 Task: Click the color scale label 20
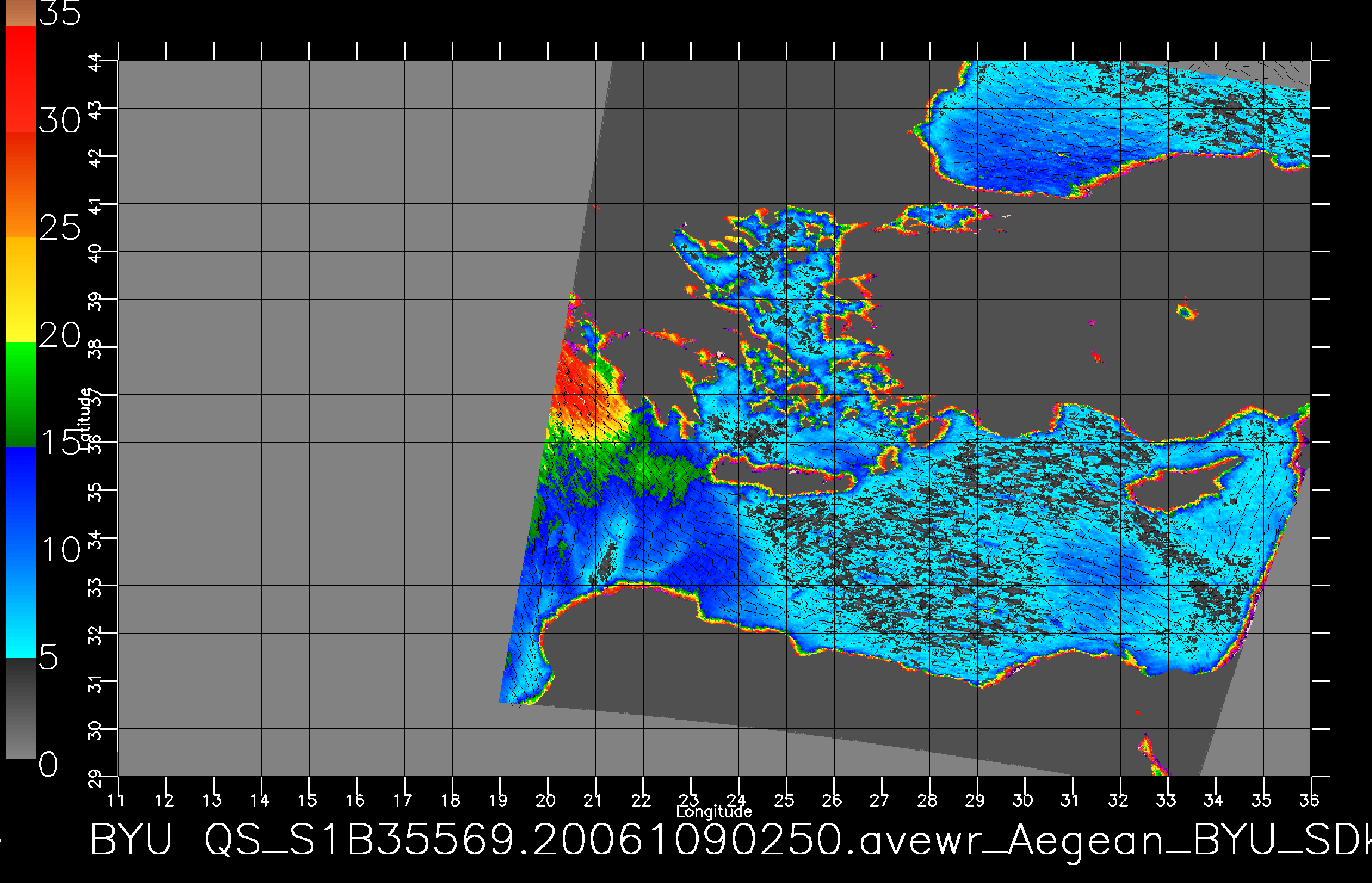click(x=60, y=335)
